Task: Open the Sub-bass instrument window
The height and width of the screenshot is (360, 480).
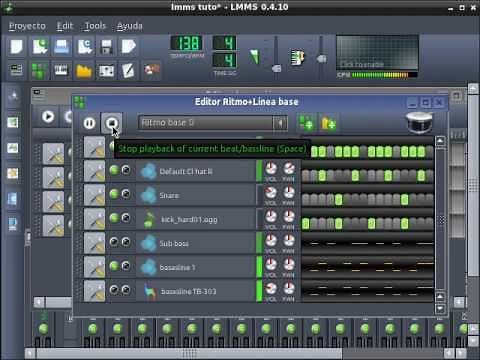Action: 196,243
